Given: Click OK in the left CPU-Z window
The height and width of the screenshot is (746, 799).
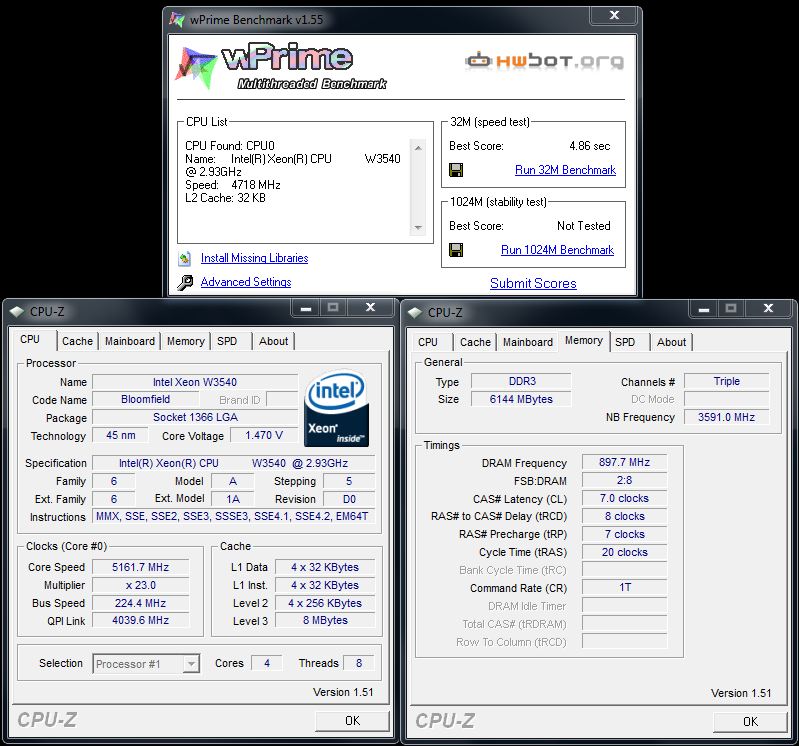Looking at the screenshot, I should [x=352, y=721].
